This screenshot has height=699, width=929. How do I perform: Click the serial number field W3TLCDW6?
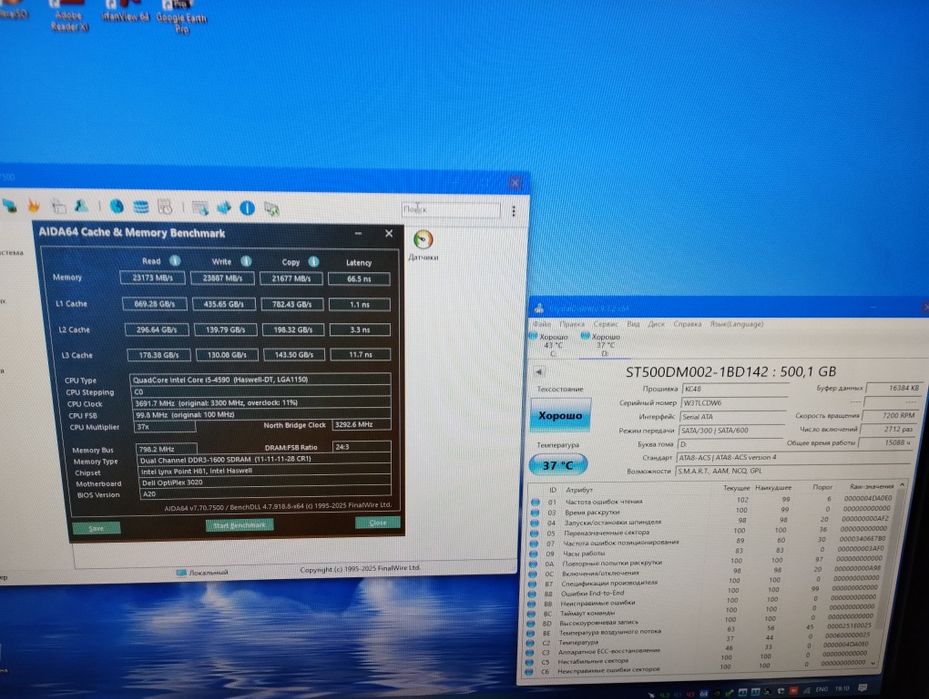coord(733,403)
